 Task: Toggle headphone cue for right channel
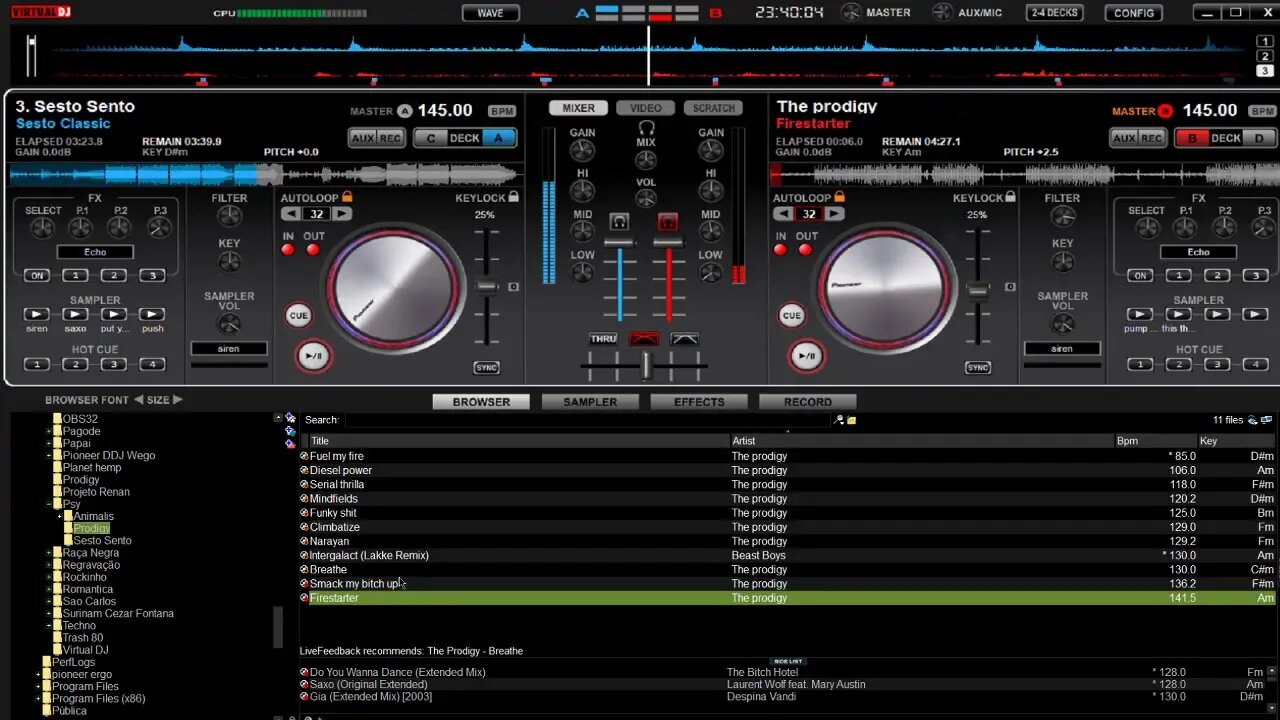pyautogui.click(x=668, y=222)
